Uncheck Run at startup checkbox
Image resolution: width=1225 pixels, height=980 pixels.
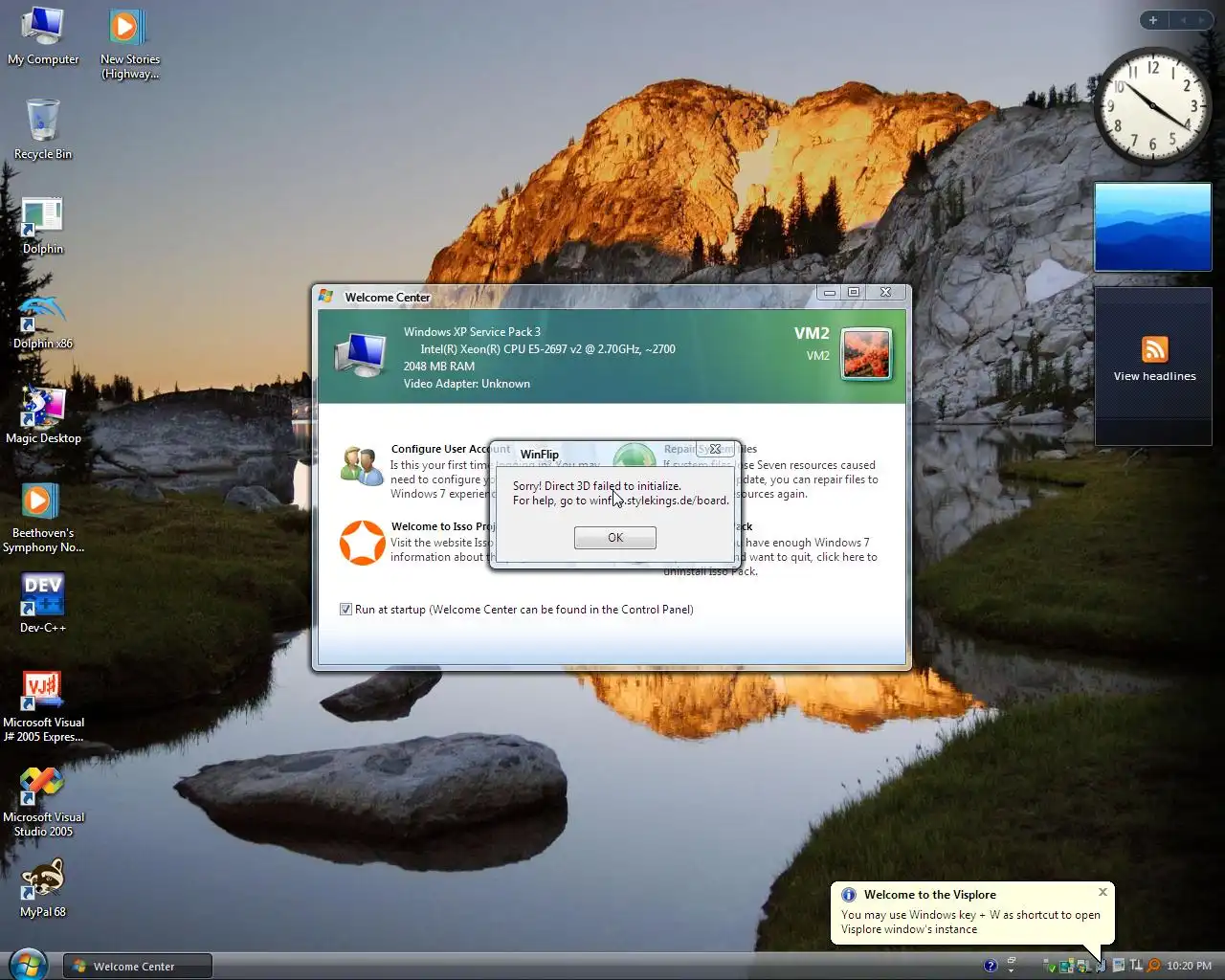345,610
